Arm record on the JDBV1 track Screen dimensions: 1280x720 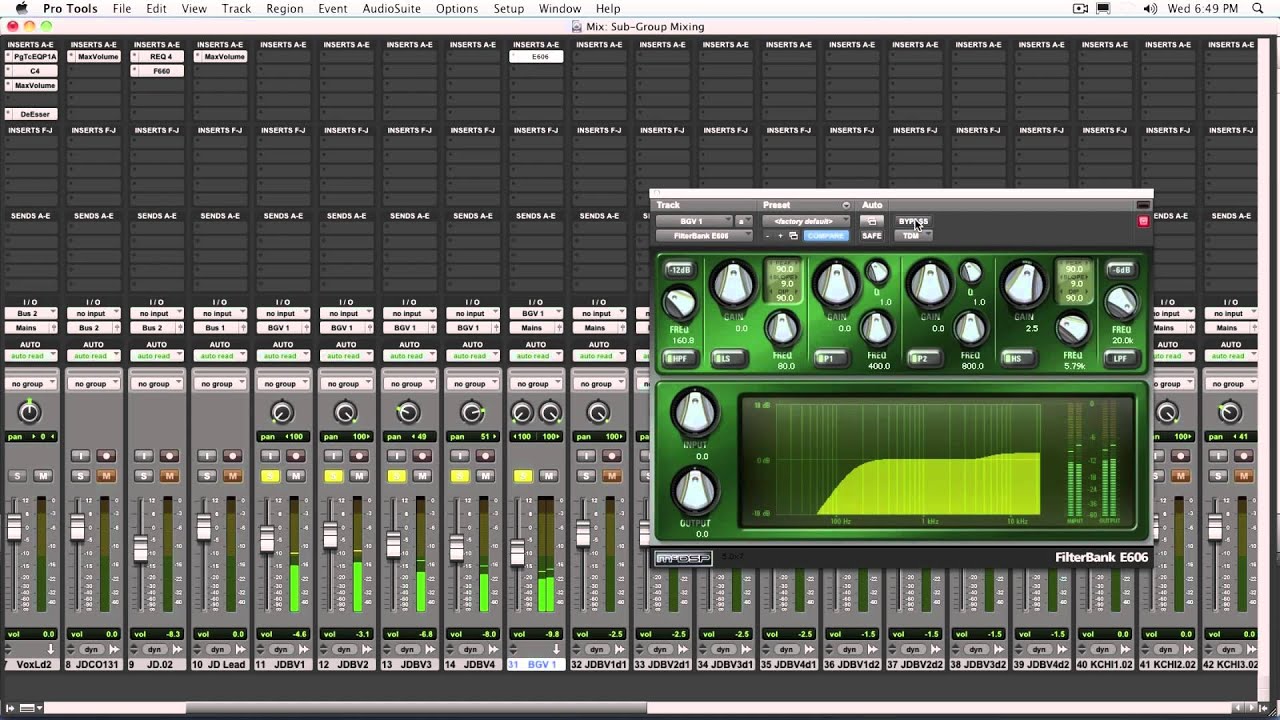(x=295, y=456)
